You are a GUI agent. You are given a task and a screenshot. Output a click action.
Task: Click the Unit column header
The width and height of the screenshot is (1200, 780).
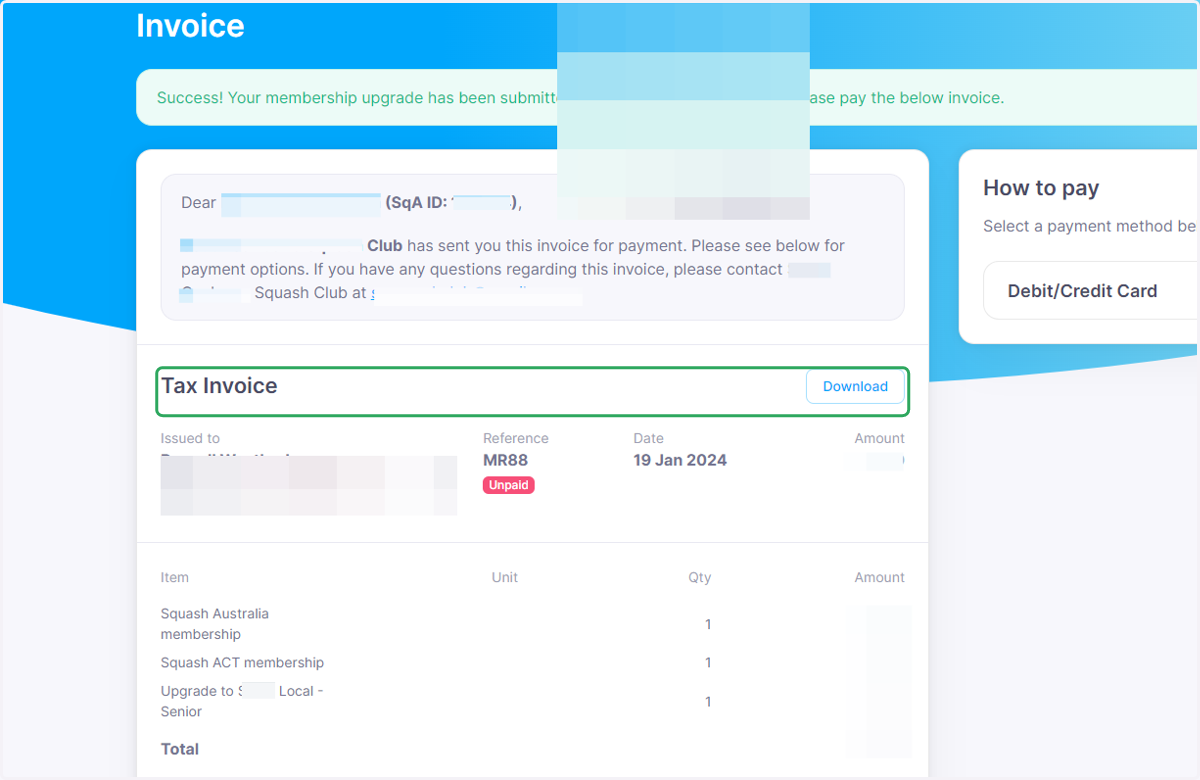[505, 577]
